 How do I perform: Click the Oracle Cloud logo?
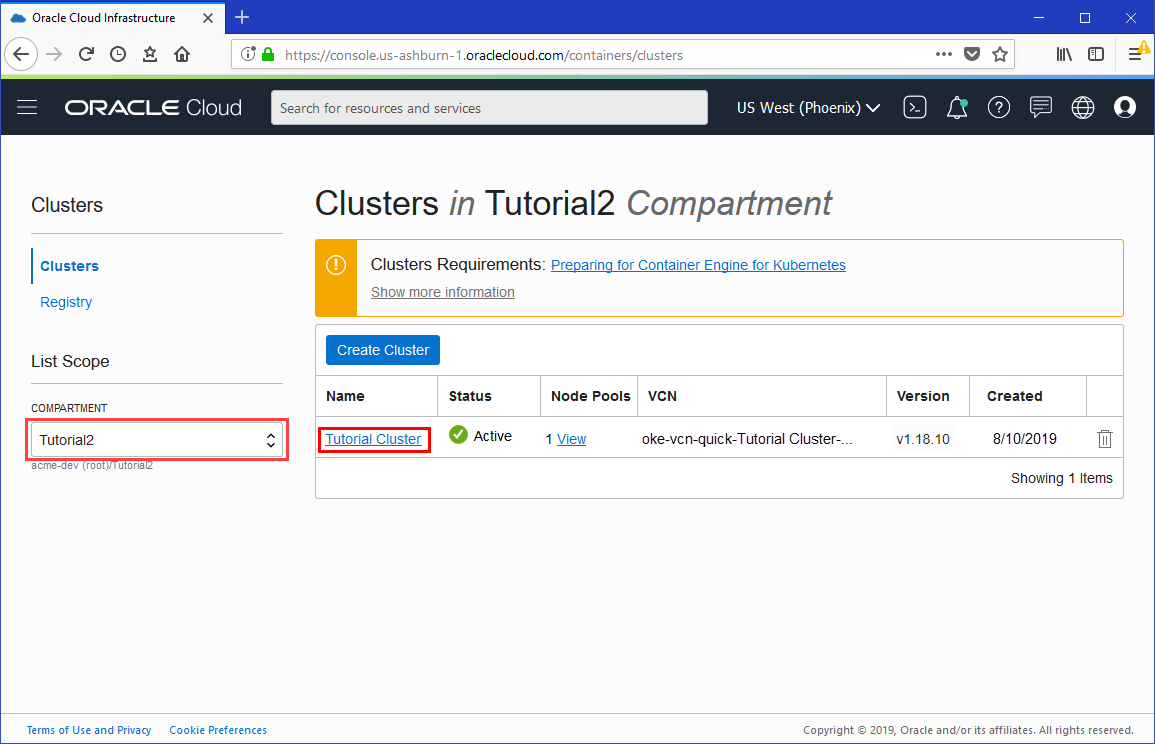point(153,108)
